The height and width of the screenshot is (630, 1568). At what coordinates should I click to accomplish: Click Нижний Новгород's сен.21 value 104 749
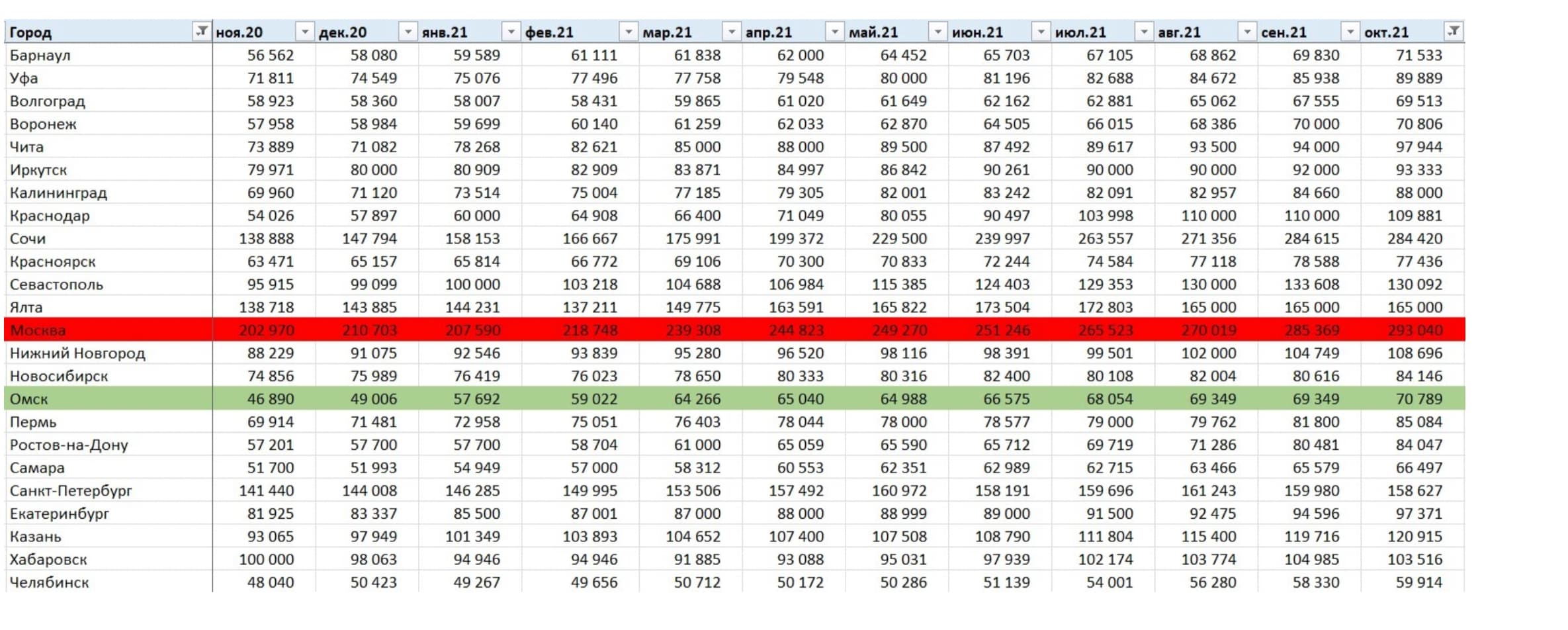click(x=1312, y=353)
